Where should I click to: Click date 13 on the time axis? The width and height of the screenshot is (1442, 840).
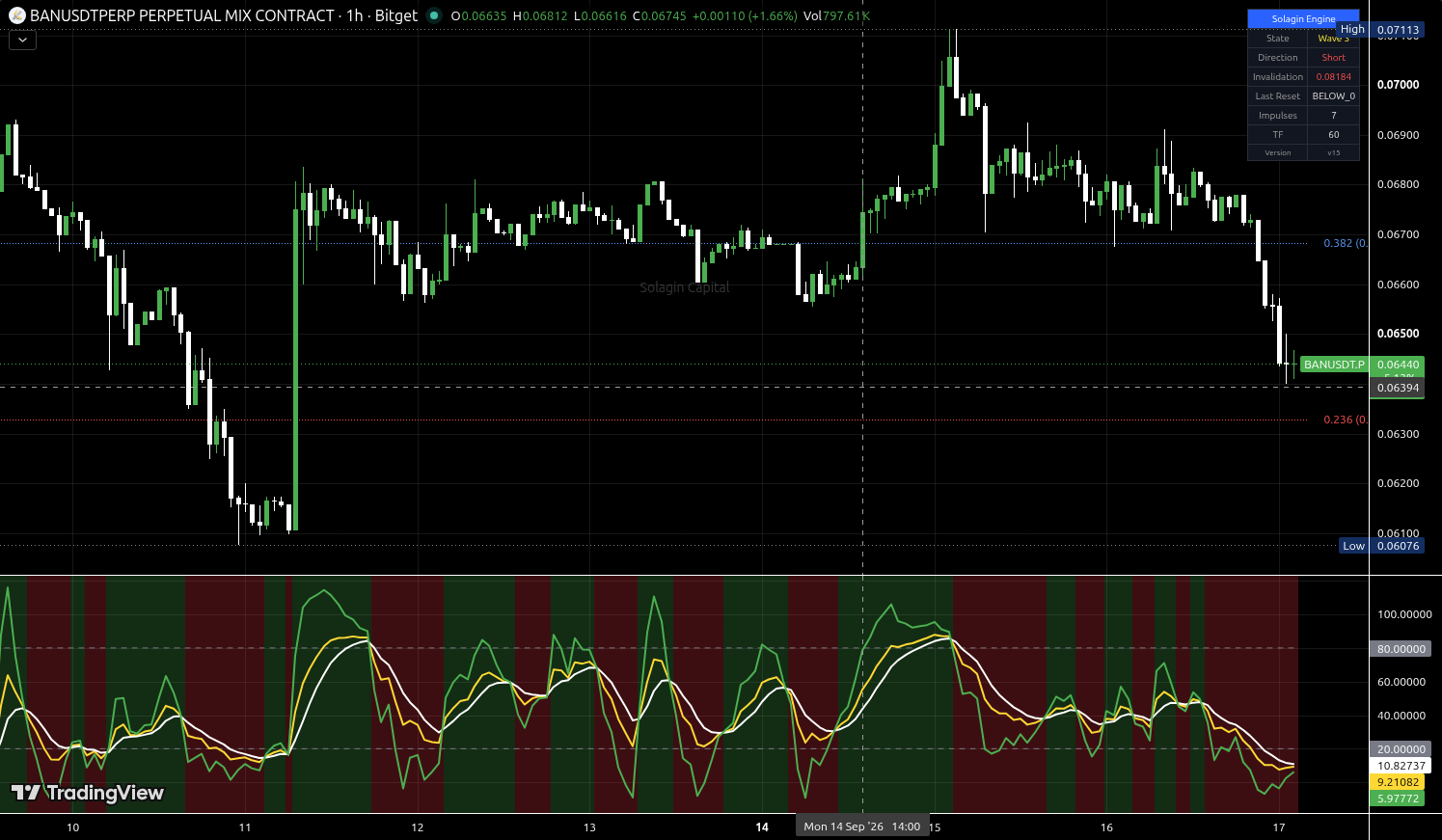click(x=589, y=827)
